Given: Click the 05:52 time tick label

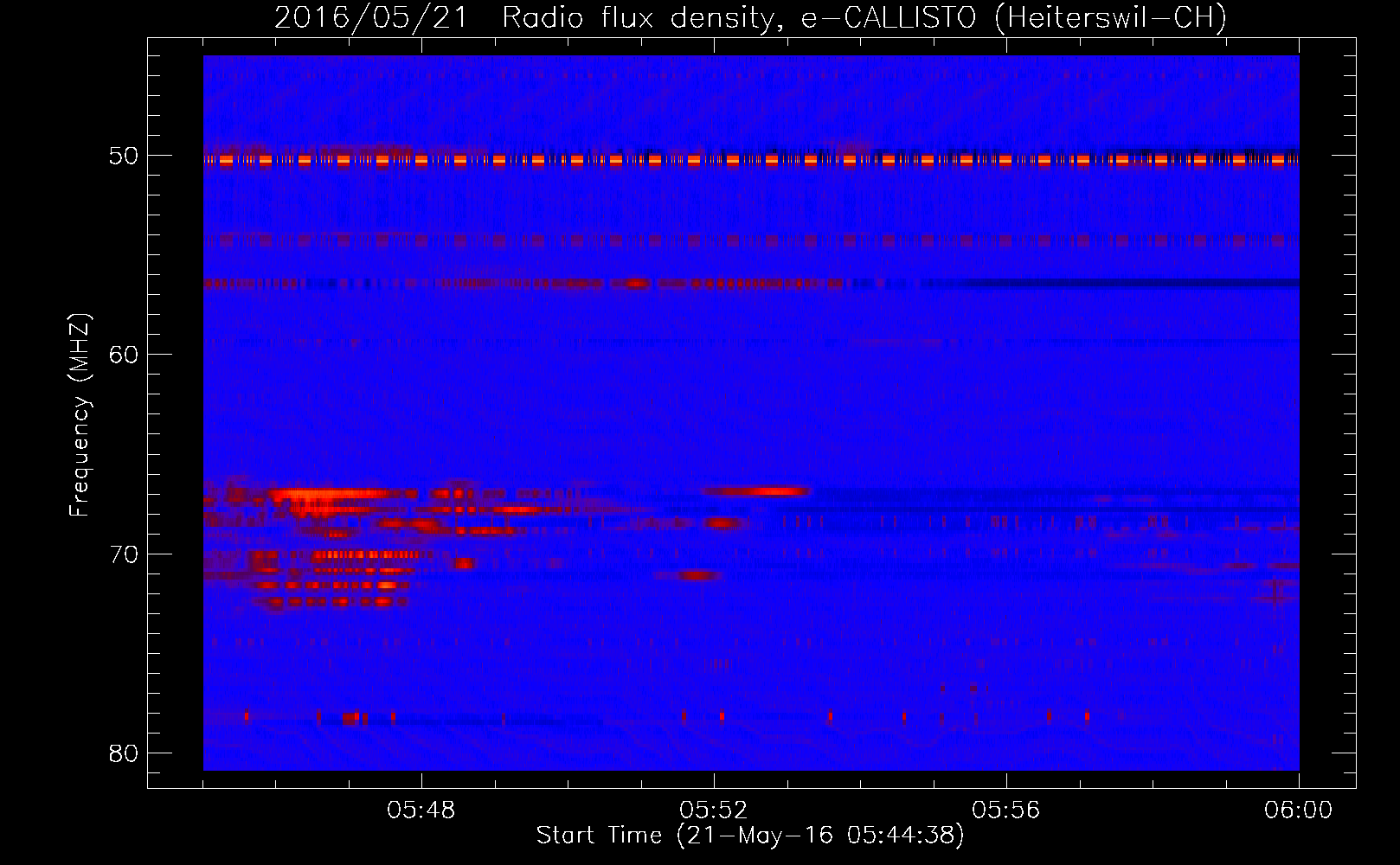Looking at the screenshot, I should (x=714, y=811).
